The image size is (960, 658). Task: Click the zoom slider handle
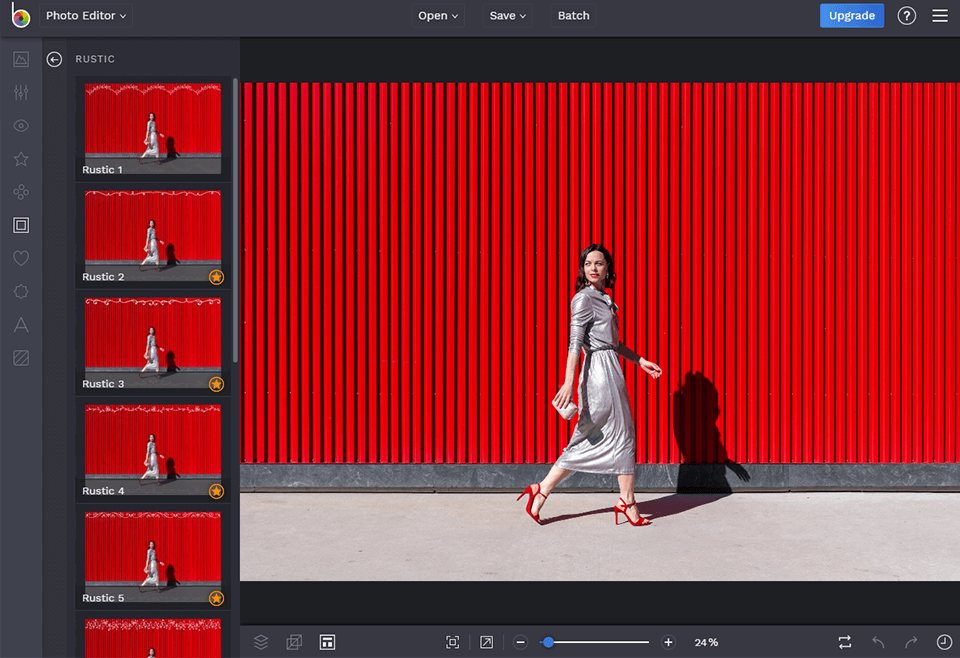click(x=548, y=642)
